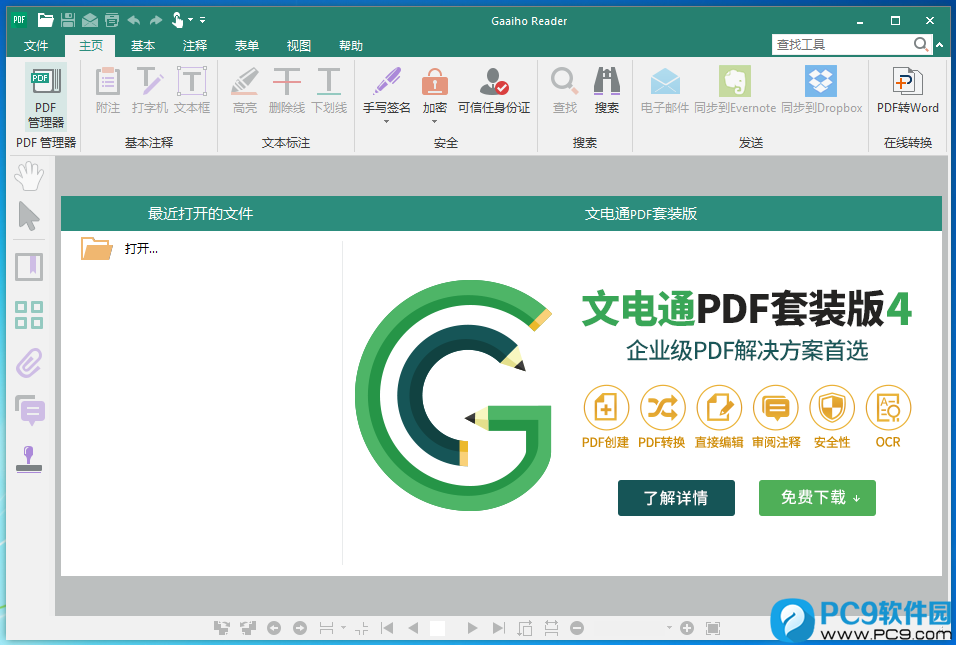Click the save floppy-disk icon in title bar
This screenshot has height=645, width=956.
point(68,20)
